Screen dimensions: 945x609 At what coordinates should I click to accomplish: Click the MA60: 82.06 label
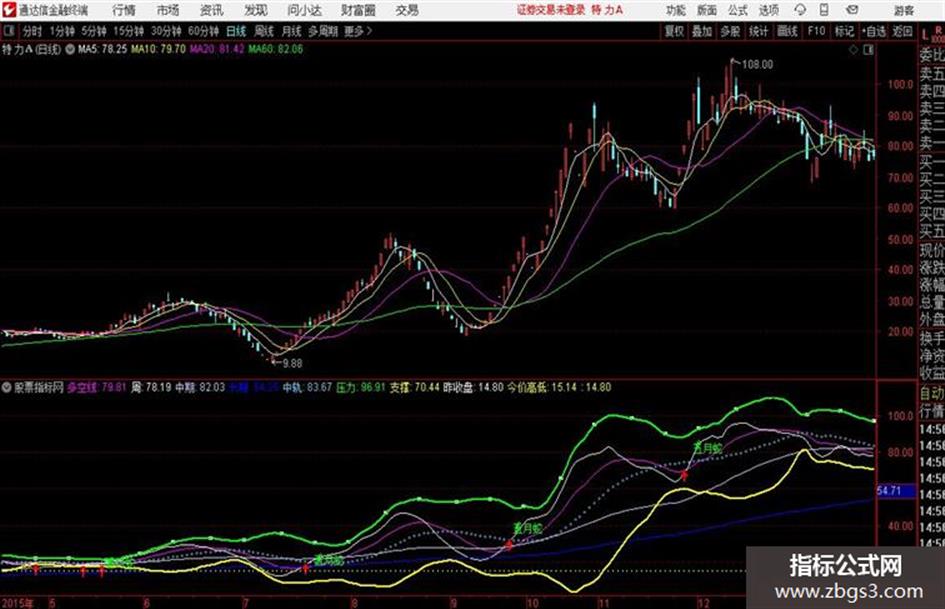click(275, 49)
